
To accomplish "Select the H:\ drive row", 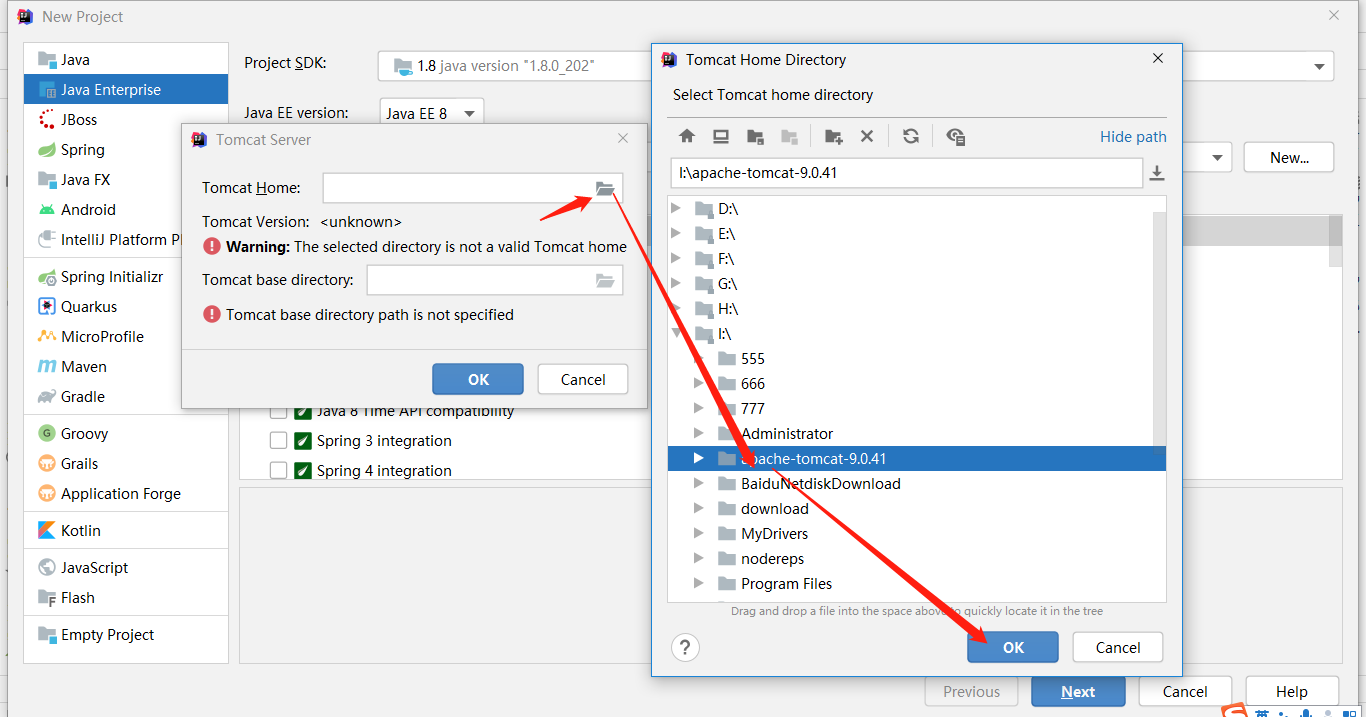I will click(917, 309).
